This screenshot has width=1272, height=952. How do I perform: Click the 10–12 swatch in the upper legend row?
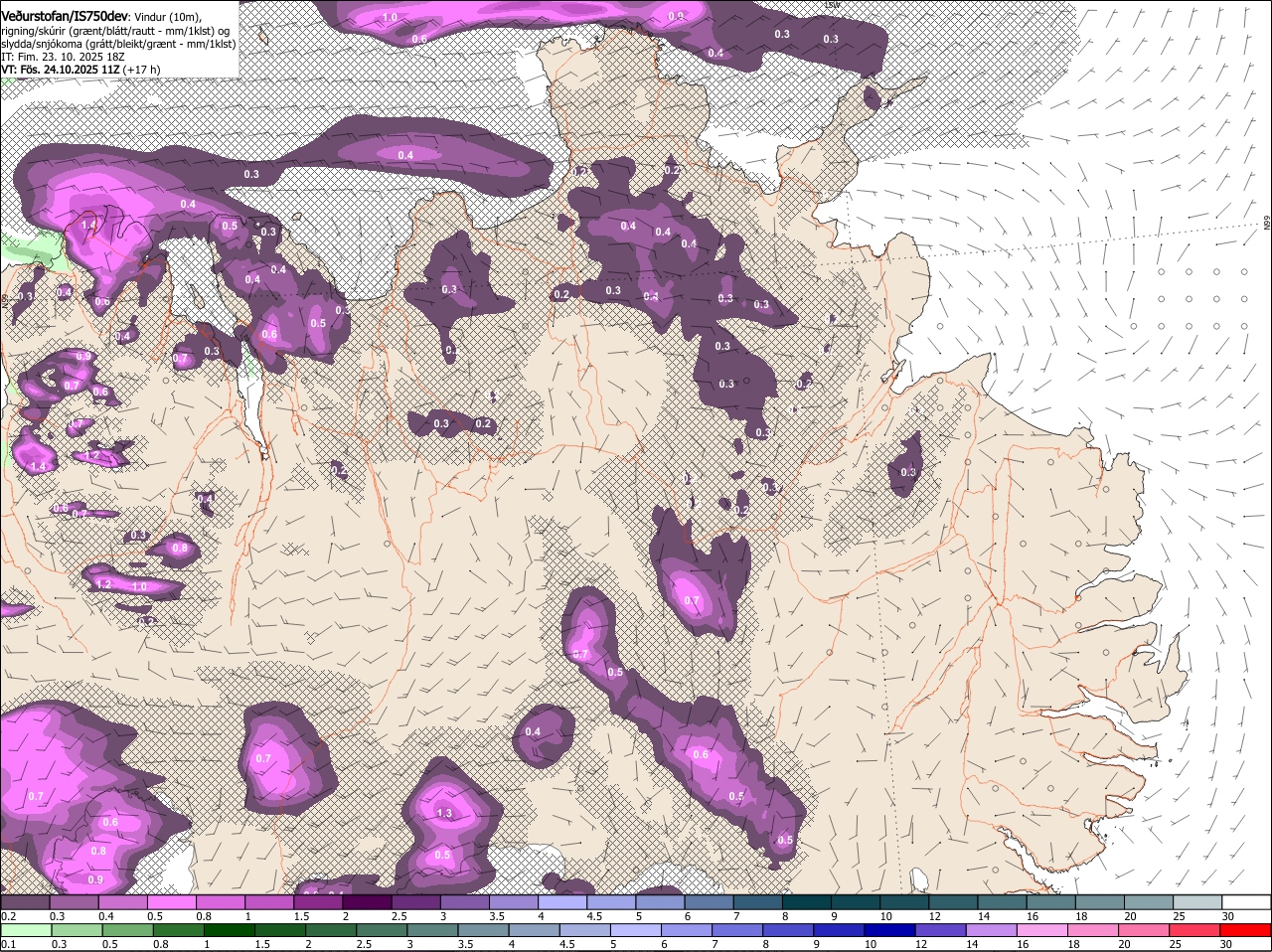point(905,902)
